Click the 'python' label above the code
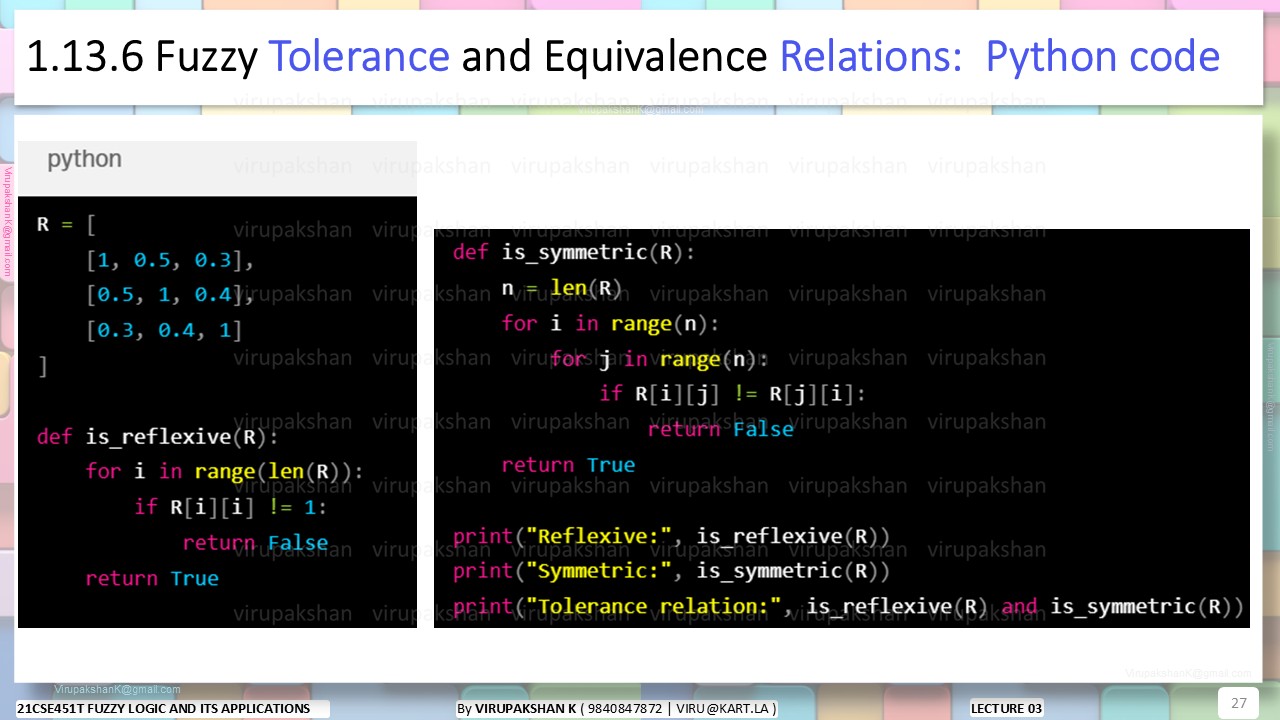This screenshot has height=720, width=1280. [x=84, y=159]
